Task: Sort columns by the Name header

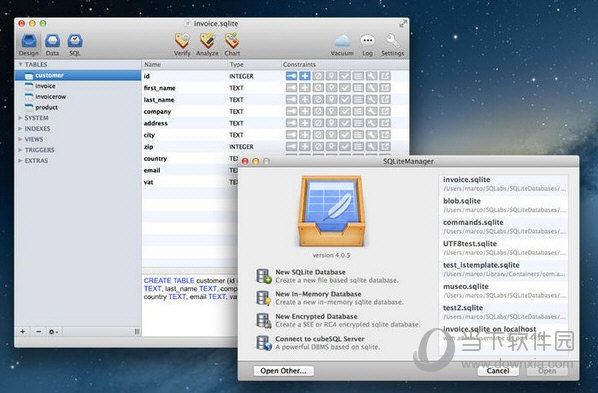Action: [185, 64]
